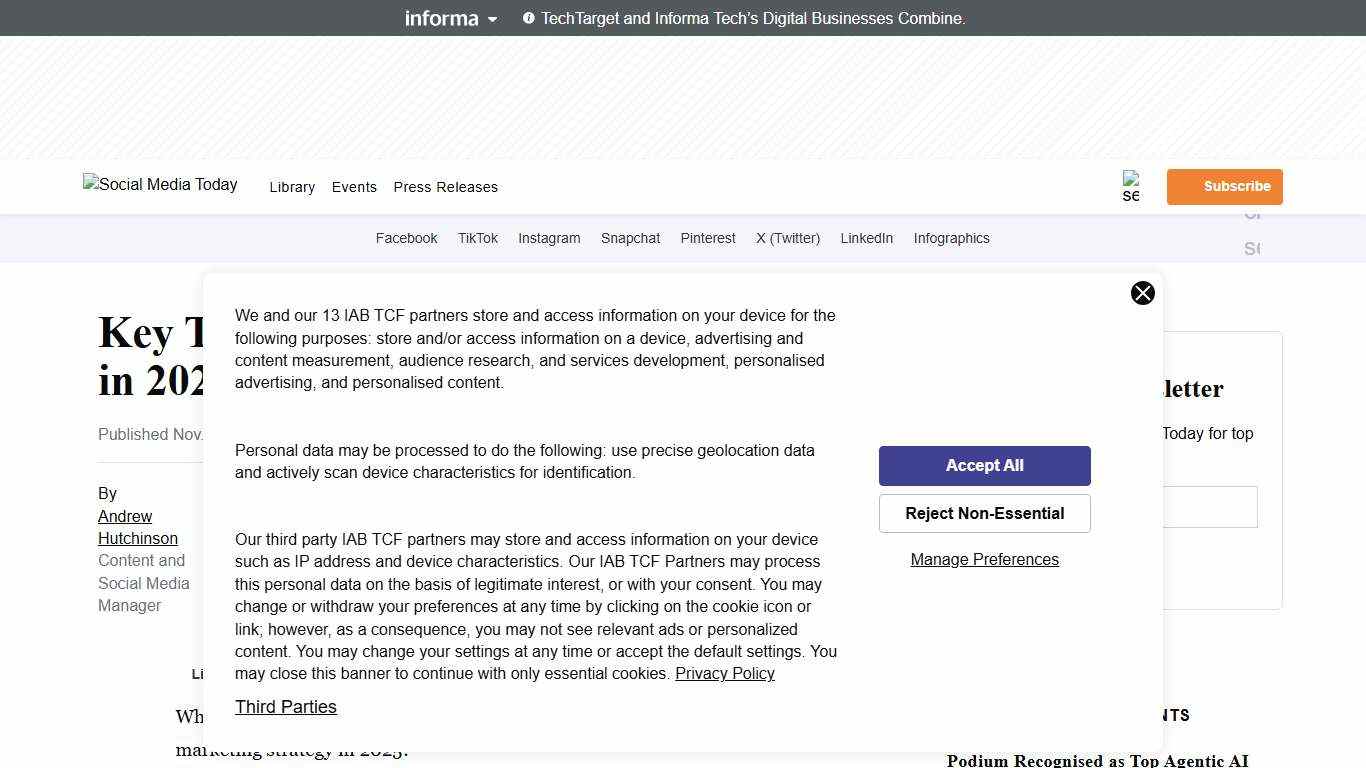Open Press Releases in the header
Viewport: 1366px width, 768px height.
(x=445, y=187)
